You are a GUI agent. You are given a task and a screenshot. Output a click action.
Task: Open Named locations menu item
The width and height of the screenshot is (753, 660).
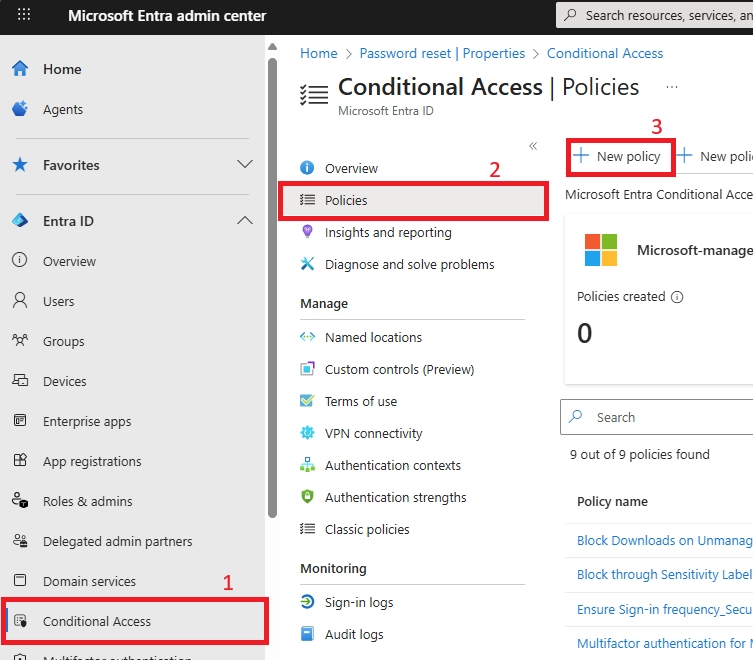pyautogui.click(x=373, y=337)
